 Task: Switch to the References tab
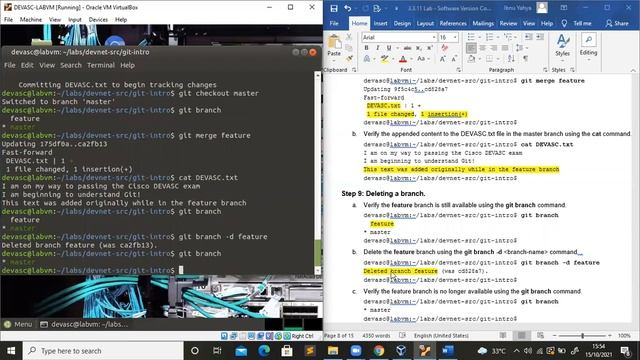453,23
